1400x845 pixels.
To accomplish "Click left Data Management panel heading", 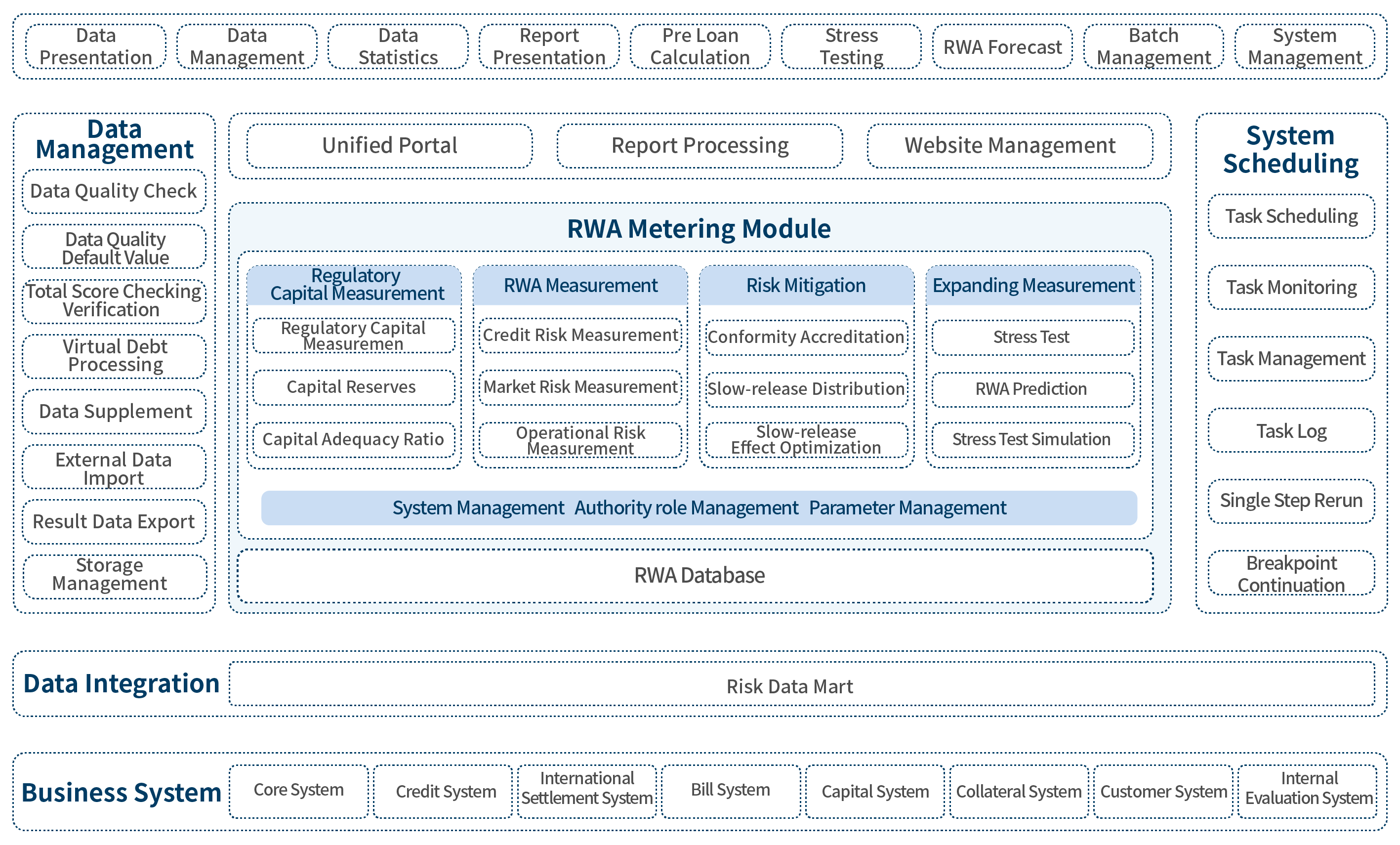I will pos(114,139).
